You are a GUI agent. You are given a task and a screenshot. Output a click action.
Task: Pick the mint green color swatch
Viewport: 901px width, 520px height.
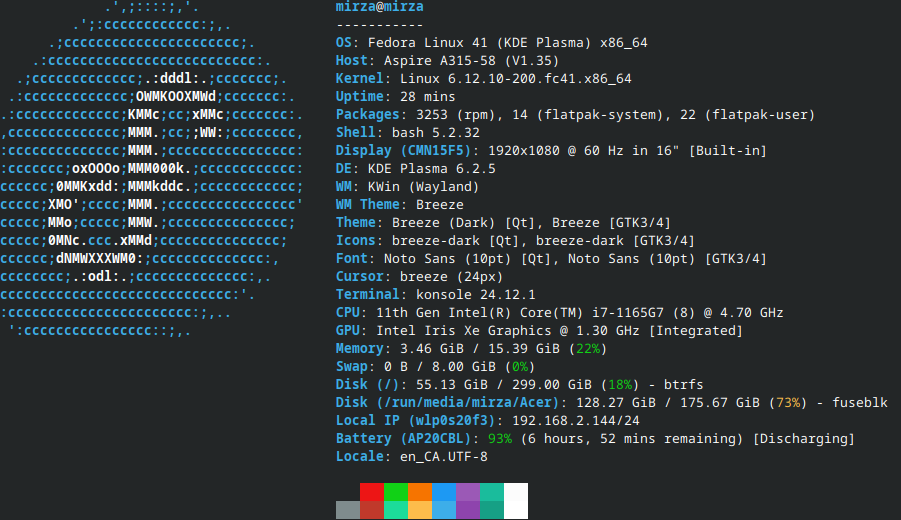coord(396,510)
